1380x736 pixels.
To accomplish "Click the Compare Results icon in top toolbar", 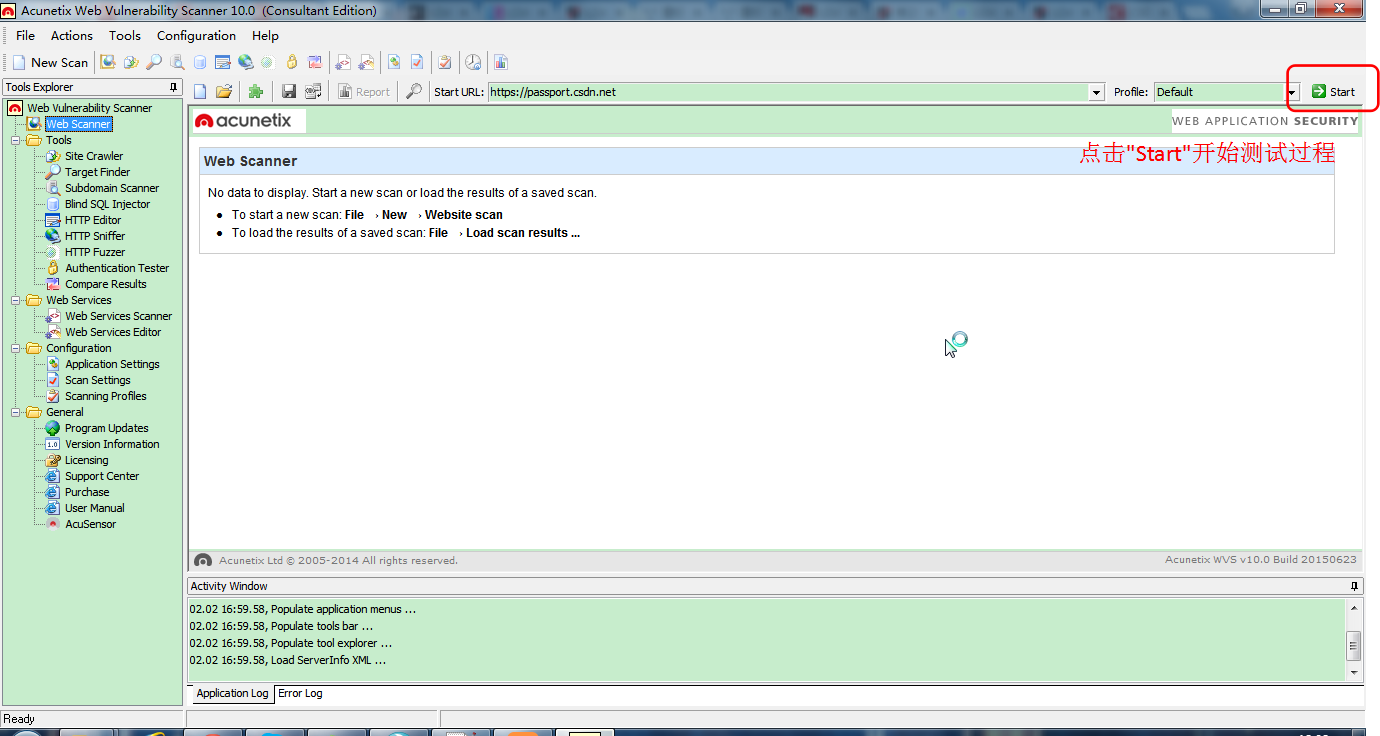I will point(314,62).
